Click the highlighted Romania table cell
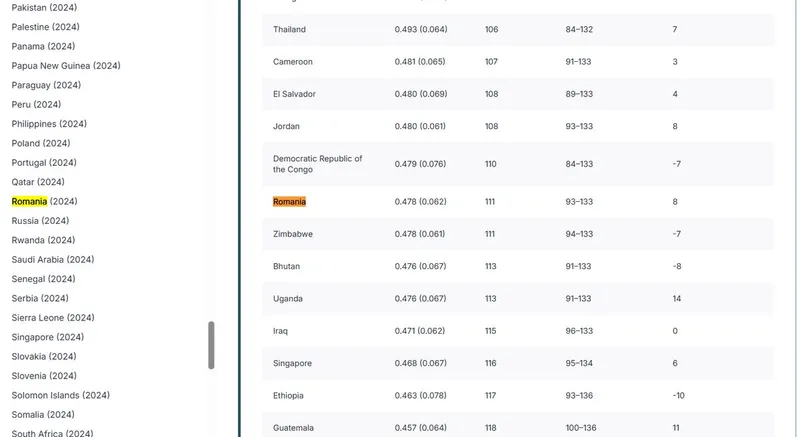Screen dimensions: 800x437 [x=289, y=202]
